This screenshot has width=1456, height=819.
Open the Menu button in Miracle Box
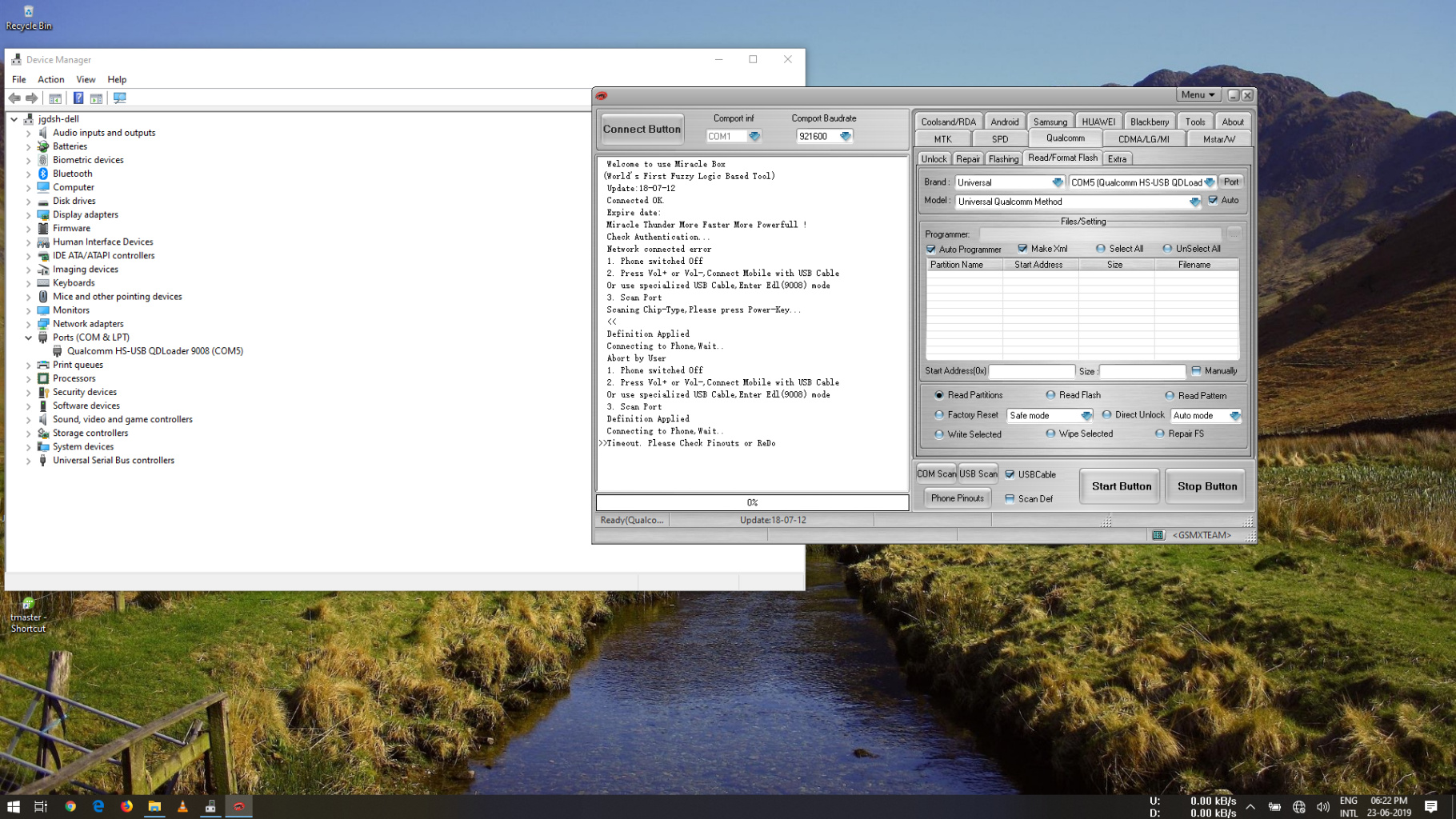[1198, 94]
